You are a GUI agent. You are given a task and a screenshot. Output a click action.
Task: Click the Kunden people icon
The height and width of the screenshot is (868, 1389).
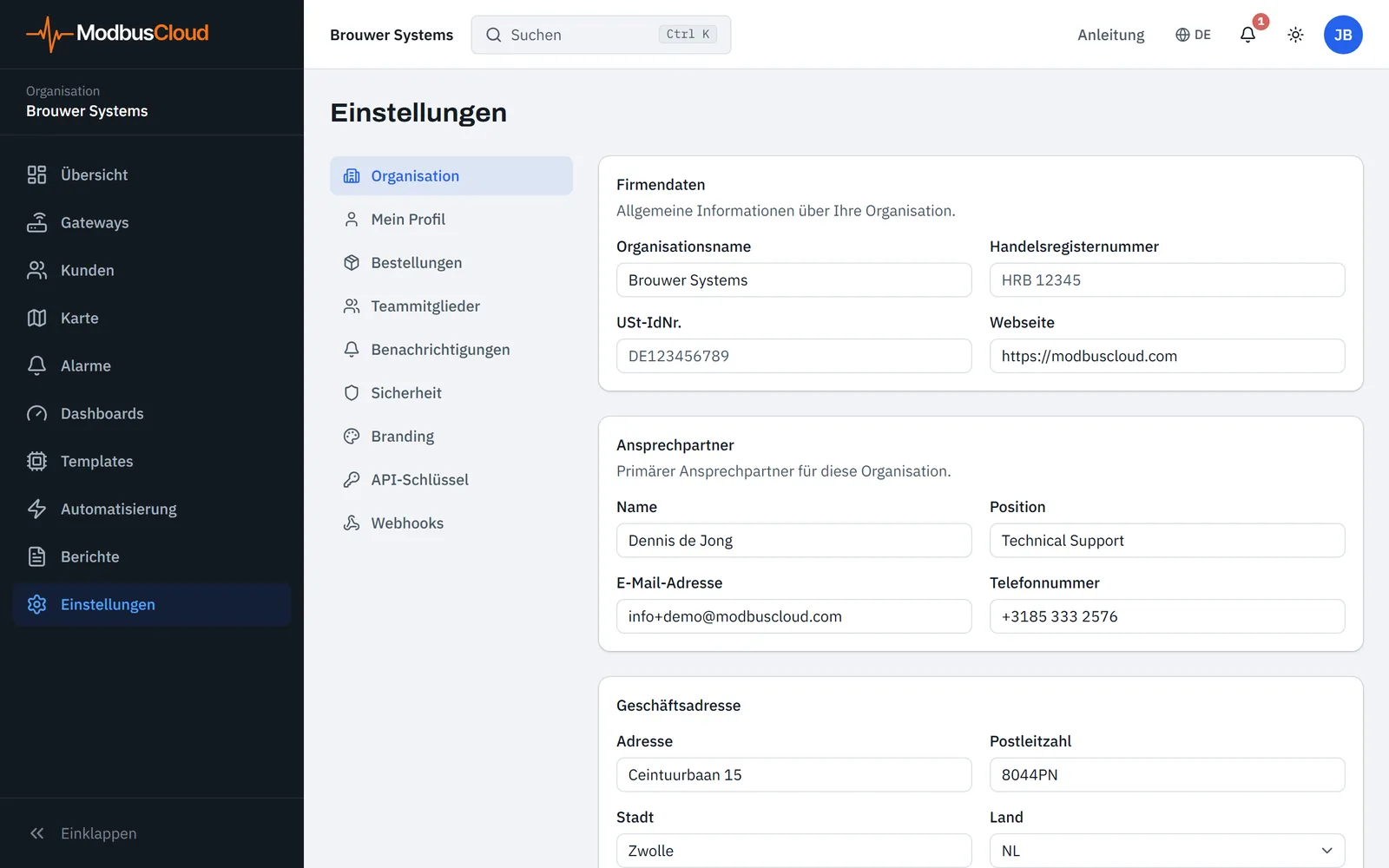[x=36, y=270]
